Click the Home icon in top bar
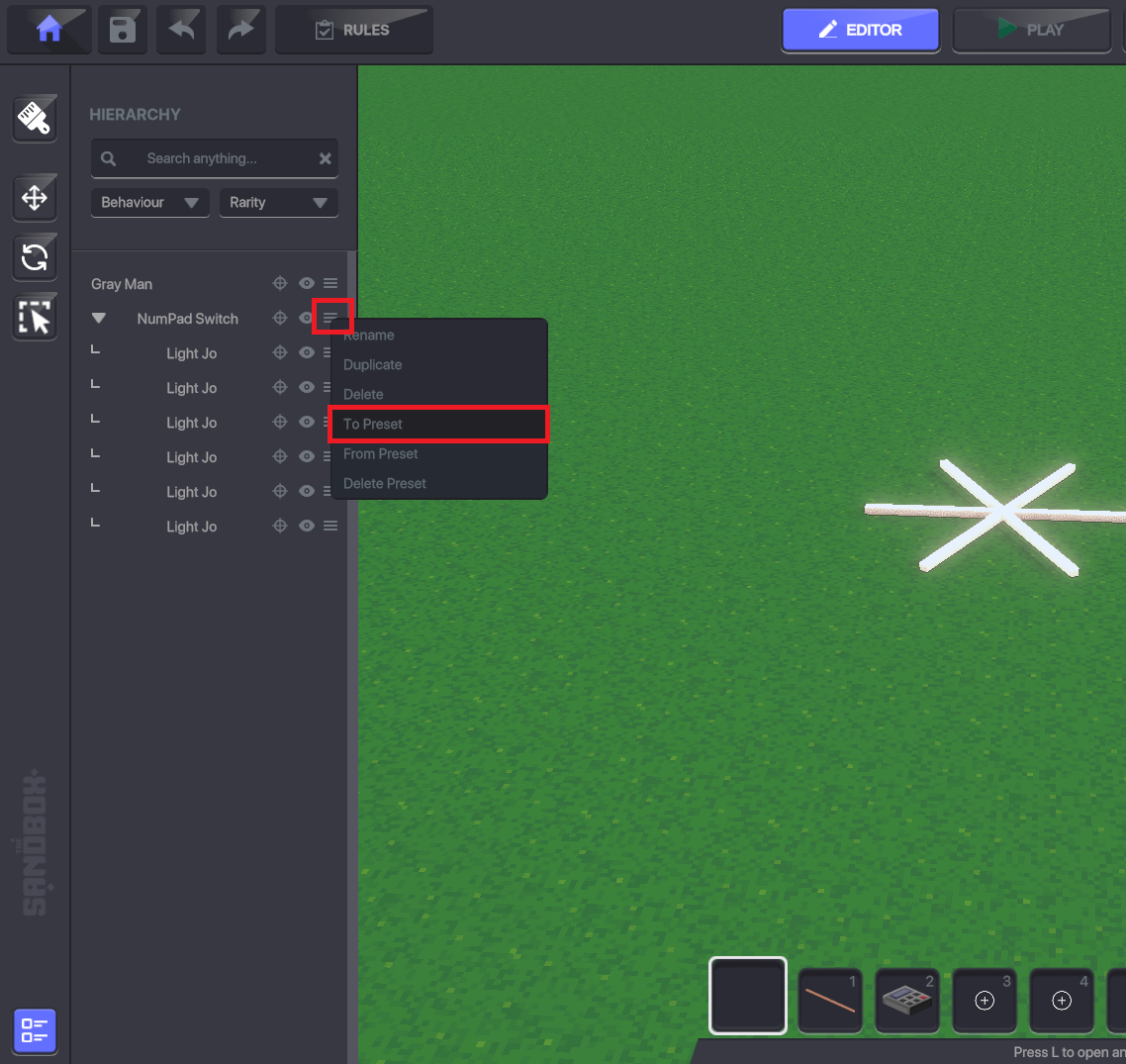 pos(49,30)
